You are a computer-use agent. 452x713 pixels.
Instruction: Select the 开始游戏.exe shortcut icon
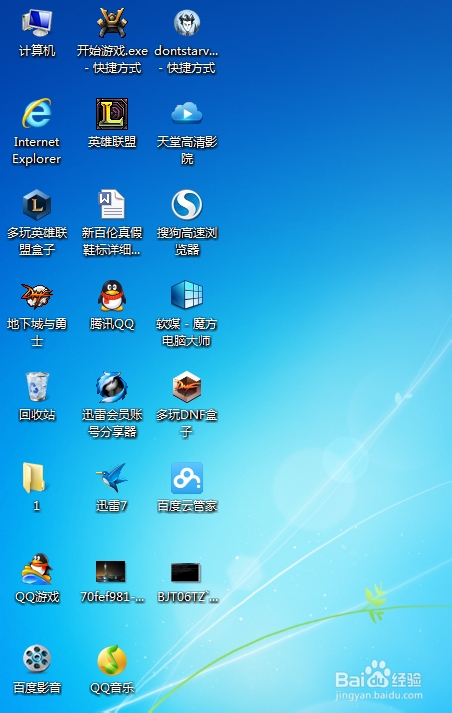point(112,23)
